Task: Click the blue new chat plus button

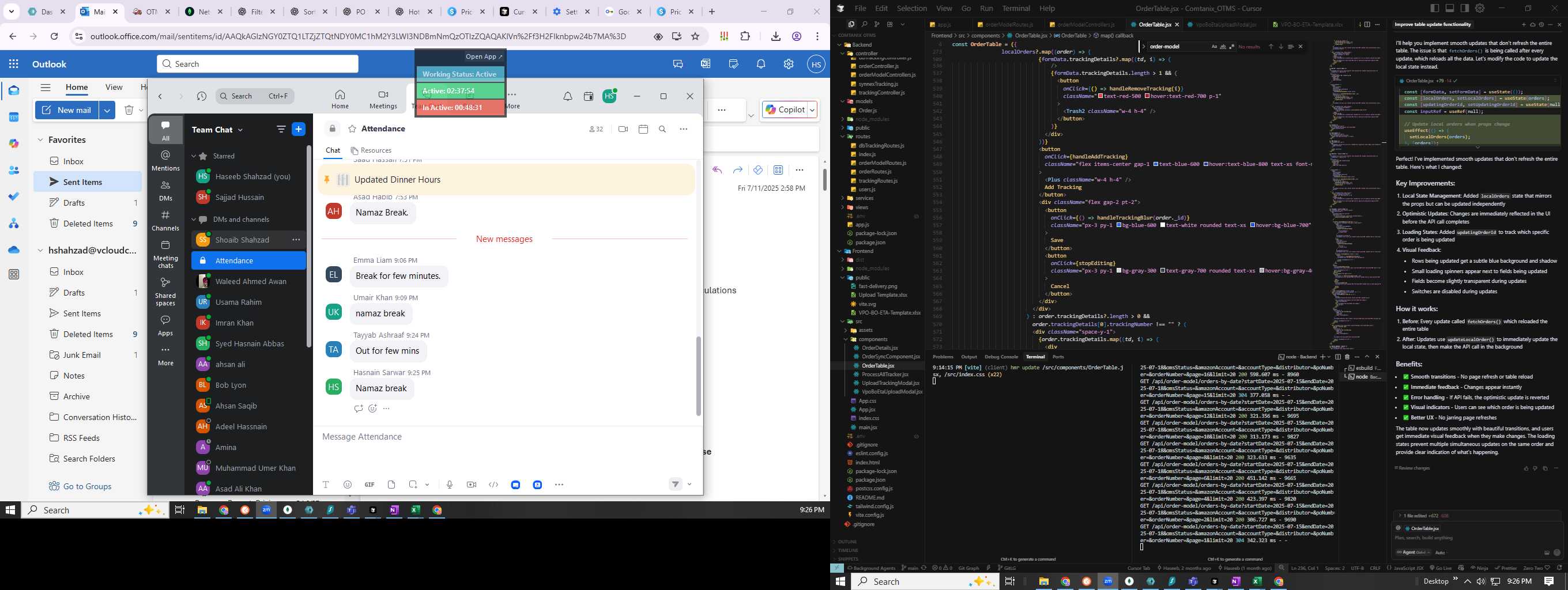Action: (298, 129)
